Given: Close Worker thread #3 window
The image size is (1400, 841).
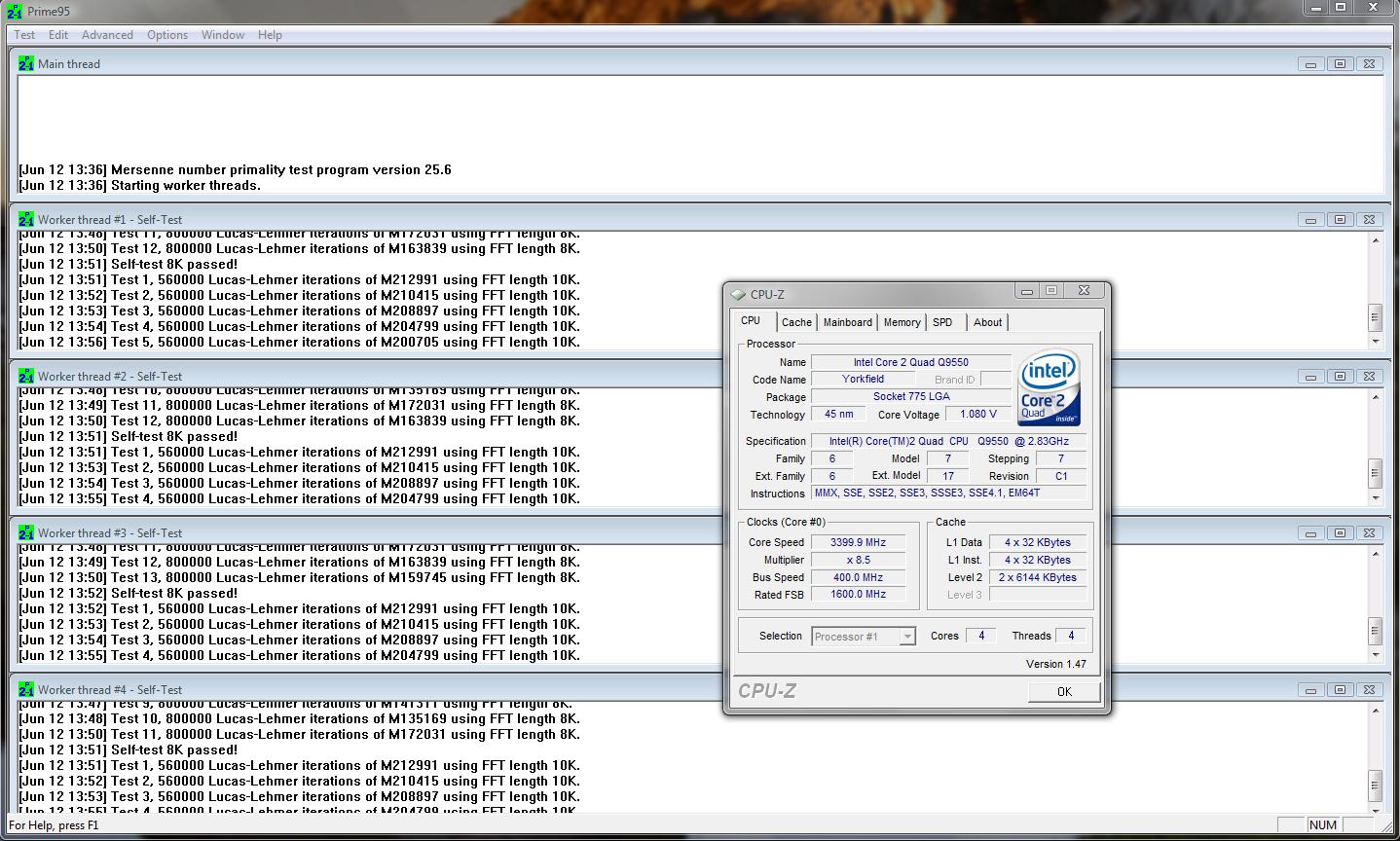Looking at the screenshot, I should click(1369, 533).
